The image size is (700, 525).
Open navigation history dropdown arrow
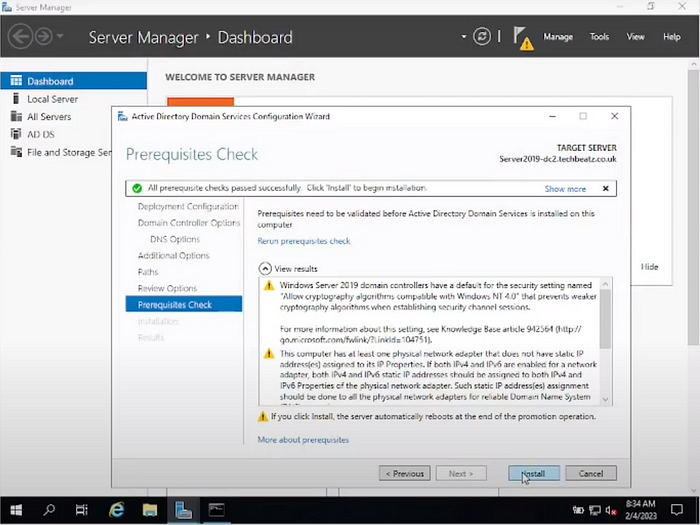[x=60, y=36]
